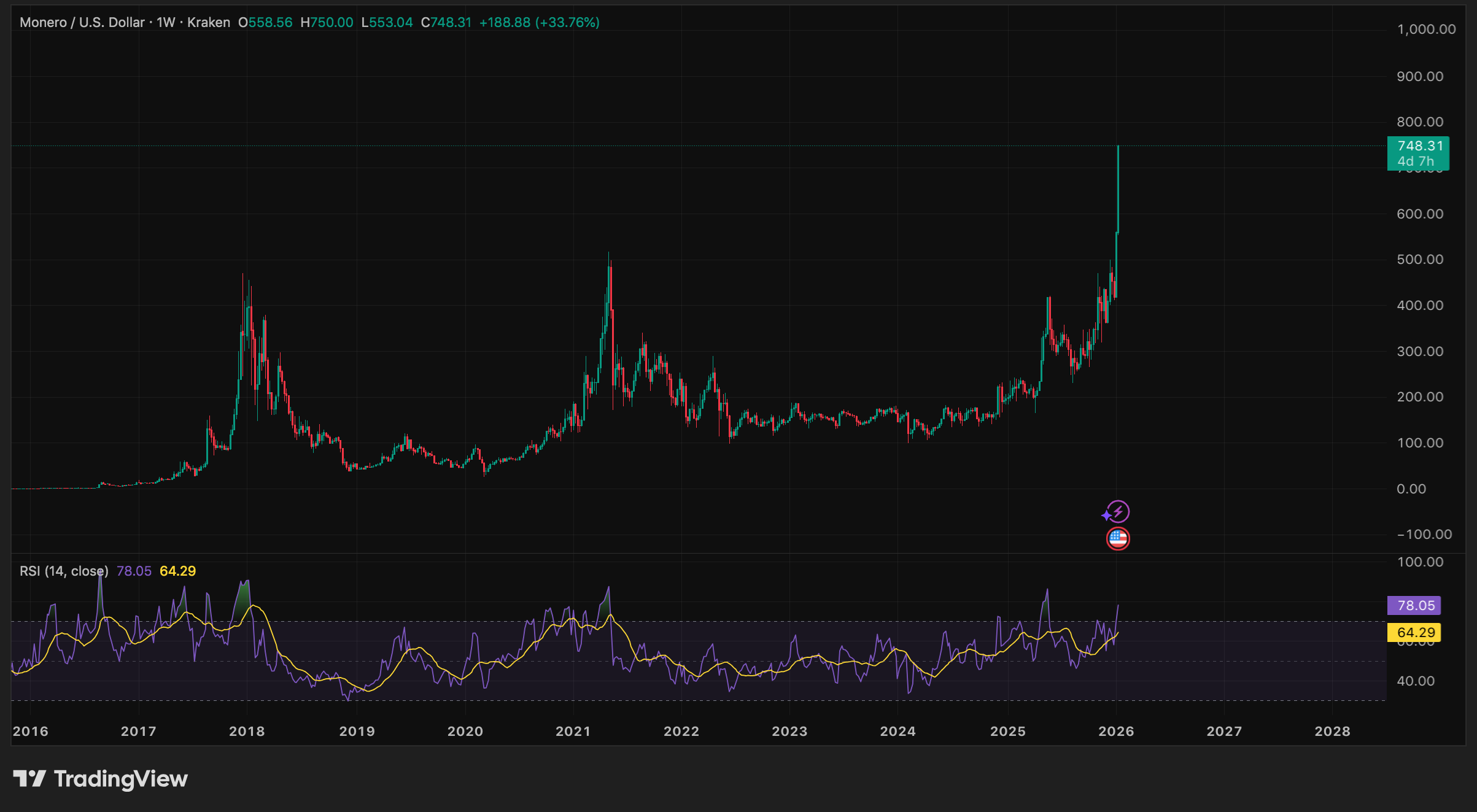Click the green 748.31 current price label
Image resolution: width=1477 pixels, height=812 pixels.
pyautogui.click(x=1418, y=153)
